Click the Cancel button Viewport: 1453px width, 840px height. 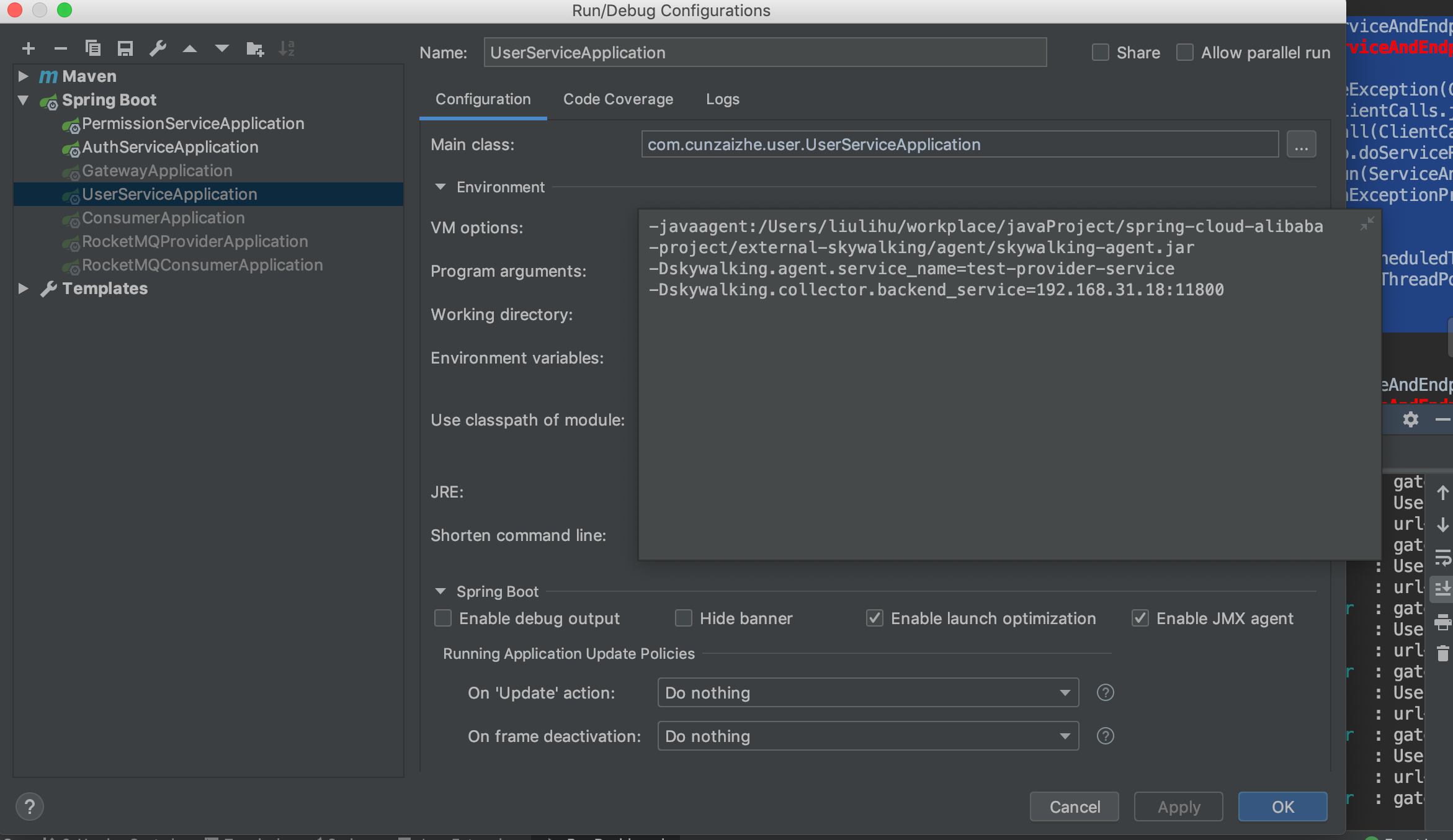tap(1074, 806)
